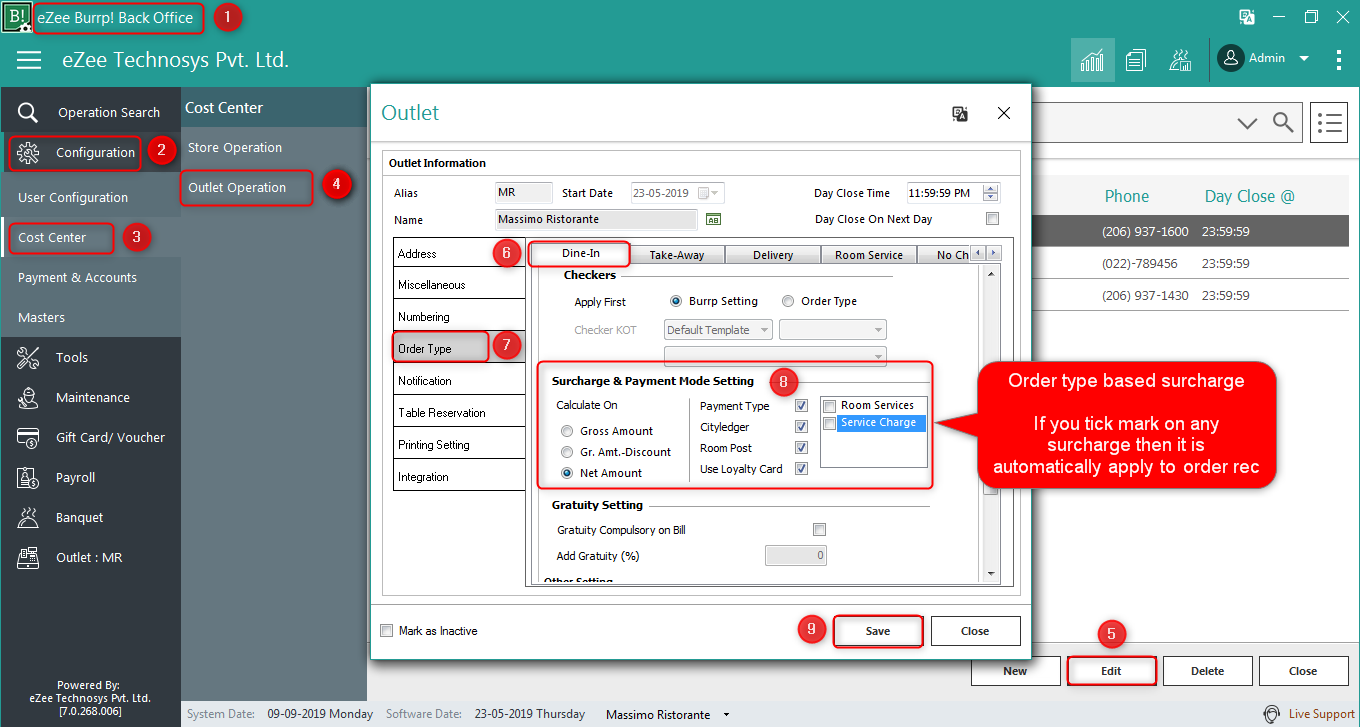This screenshot has width=1360, height=727.
Task: Click the Alias field containing MR
Action: [524, 192]
